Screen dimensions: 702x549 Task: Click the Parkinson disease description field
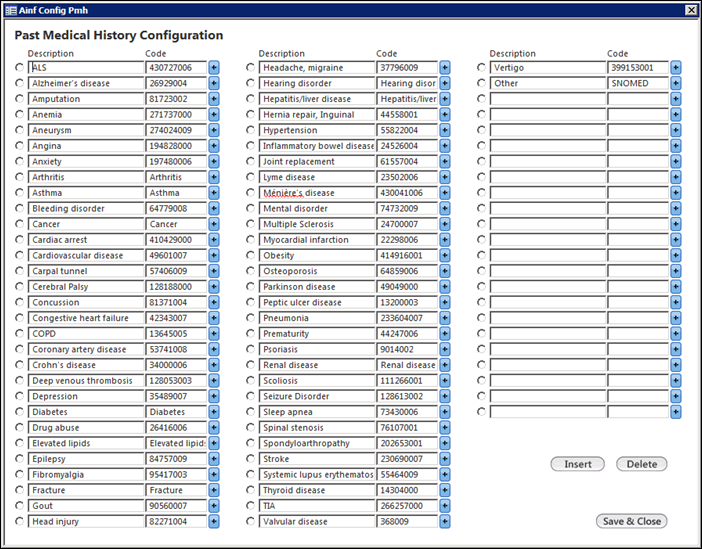pos(317,287)
